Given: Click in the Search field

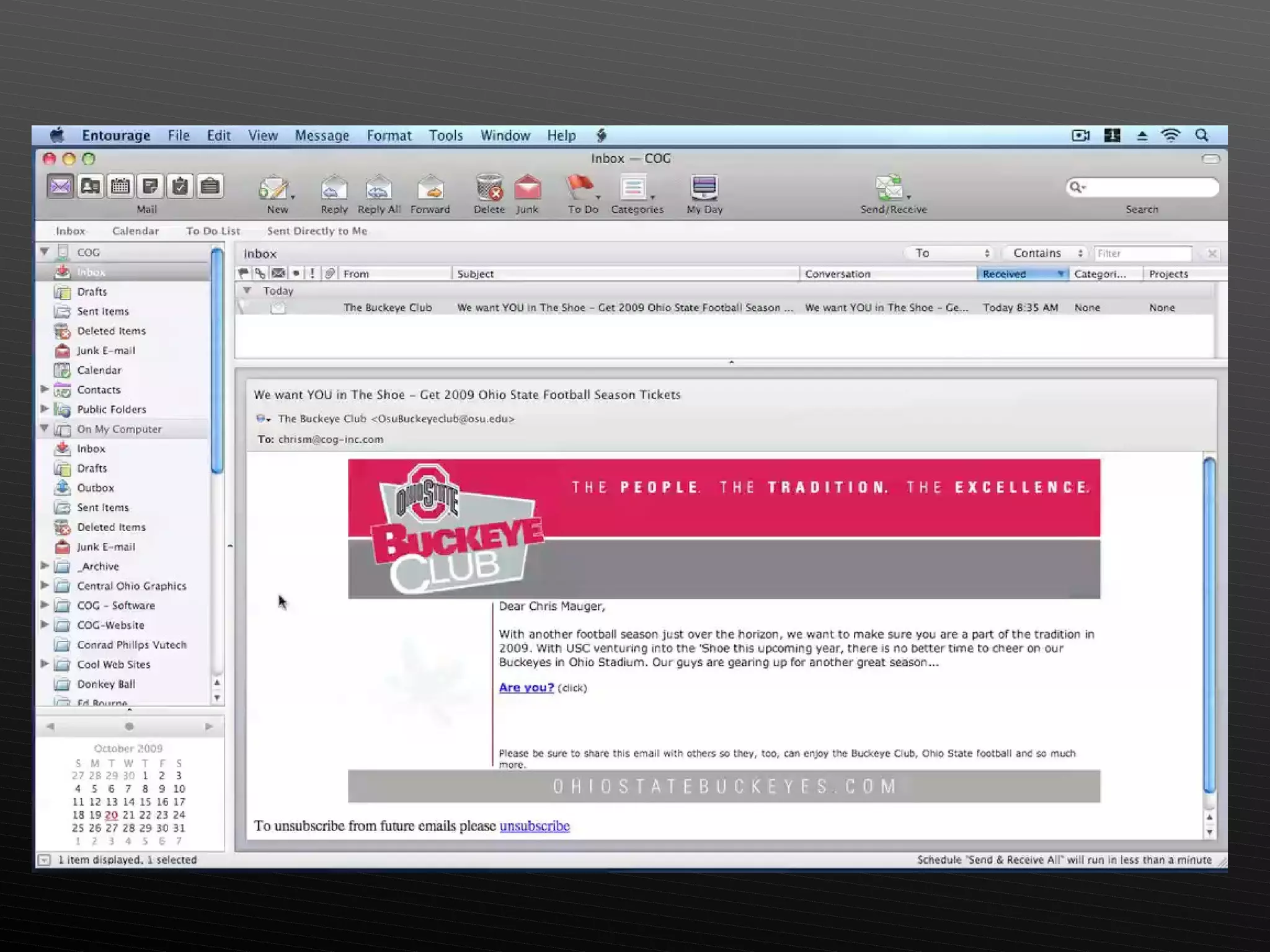Looking at the screenshot, I should pyautogui.click(x=1150, y=187).
